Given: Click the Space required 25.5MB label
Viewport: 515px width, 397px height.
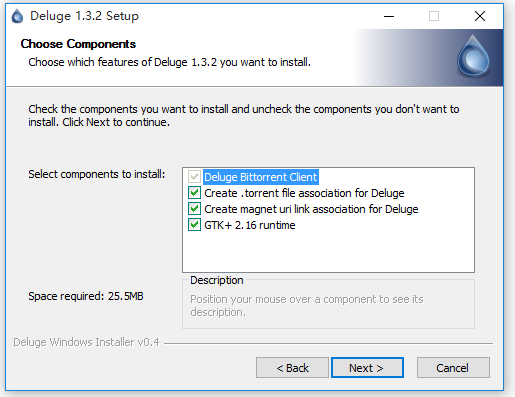Looking at the screenshot, I should point(86,296).
